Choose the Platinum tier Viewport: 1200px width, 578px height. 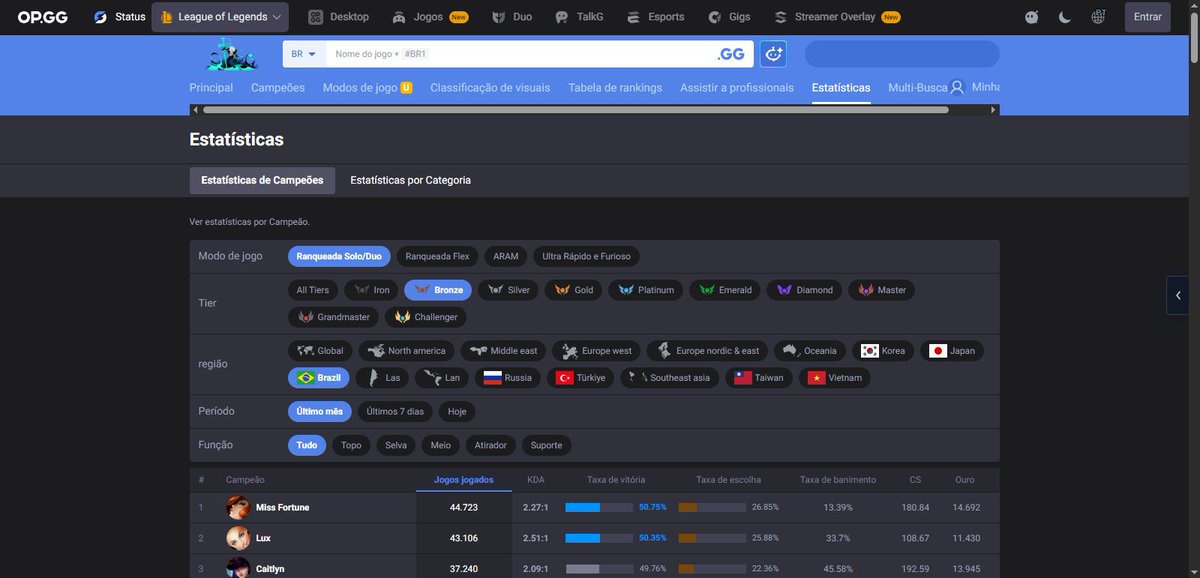pyautogui.click(x=646, y=290)
